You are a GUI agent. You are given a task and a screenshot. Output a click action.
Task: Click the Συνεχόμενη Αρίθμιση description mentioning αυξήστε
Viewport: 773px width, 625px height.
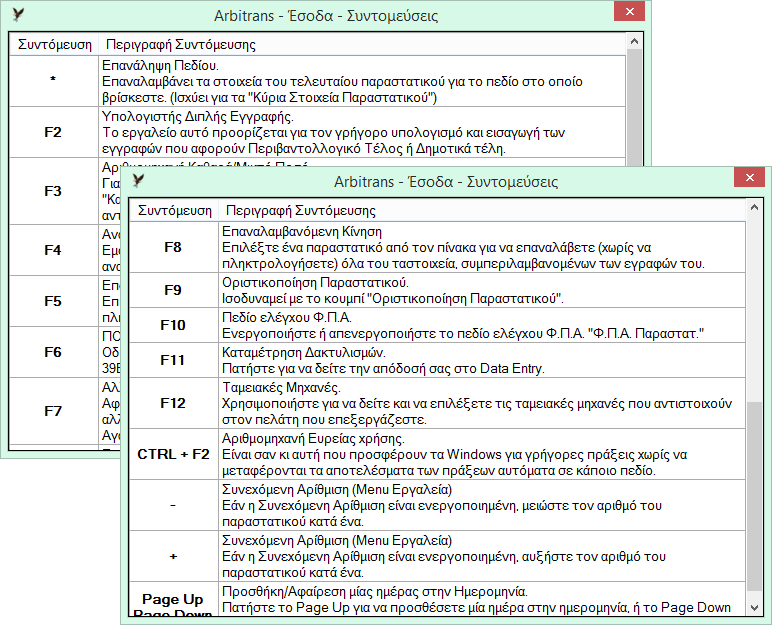point(482,556)
